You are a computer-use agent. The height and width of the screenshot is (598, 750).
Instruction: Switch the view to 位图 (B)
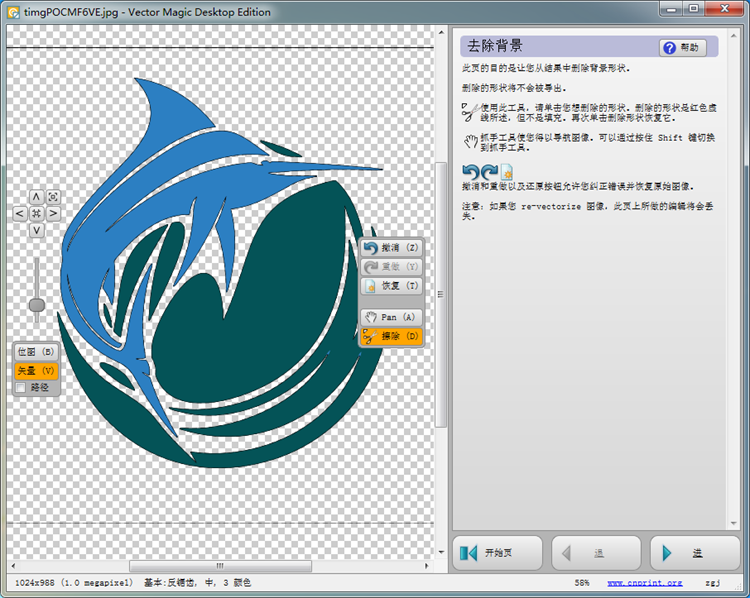tap(35, 352)
